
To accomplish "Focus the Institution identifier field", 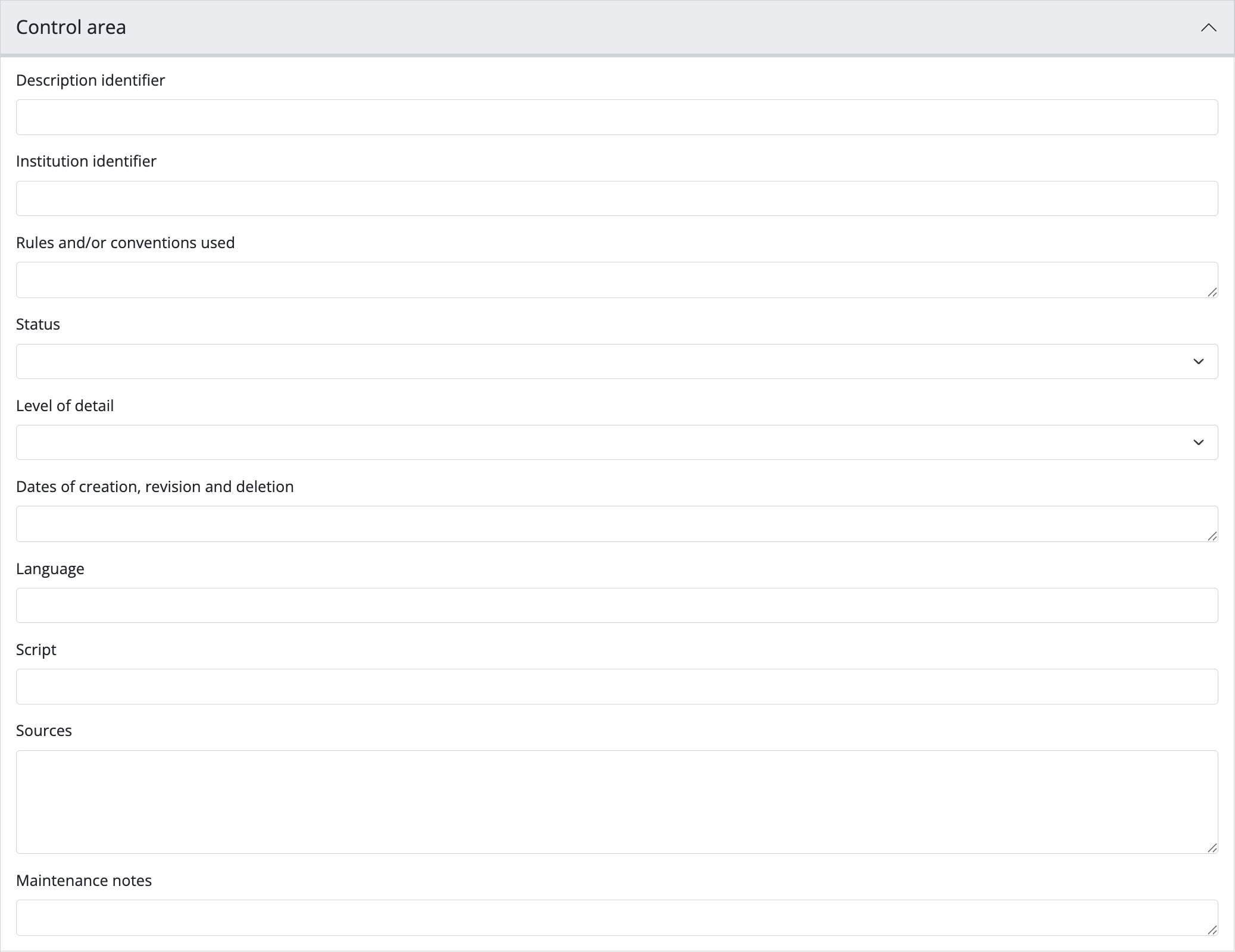I will coord(617,198).
